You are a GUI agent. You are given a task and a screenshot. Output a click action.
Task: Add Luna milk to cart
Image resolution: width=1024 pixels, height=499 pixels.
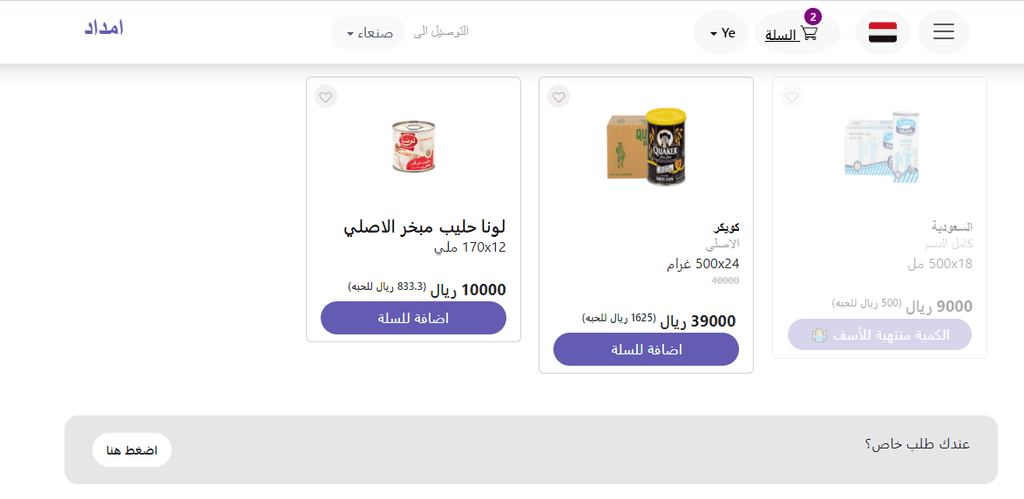point(413,318)
